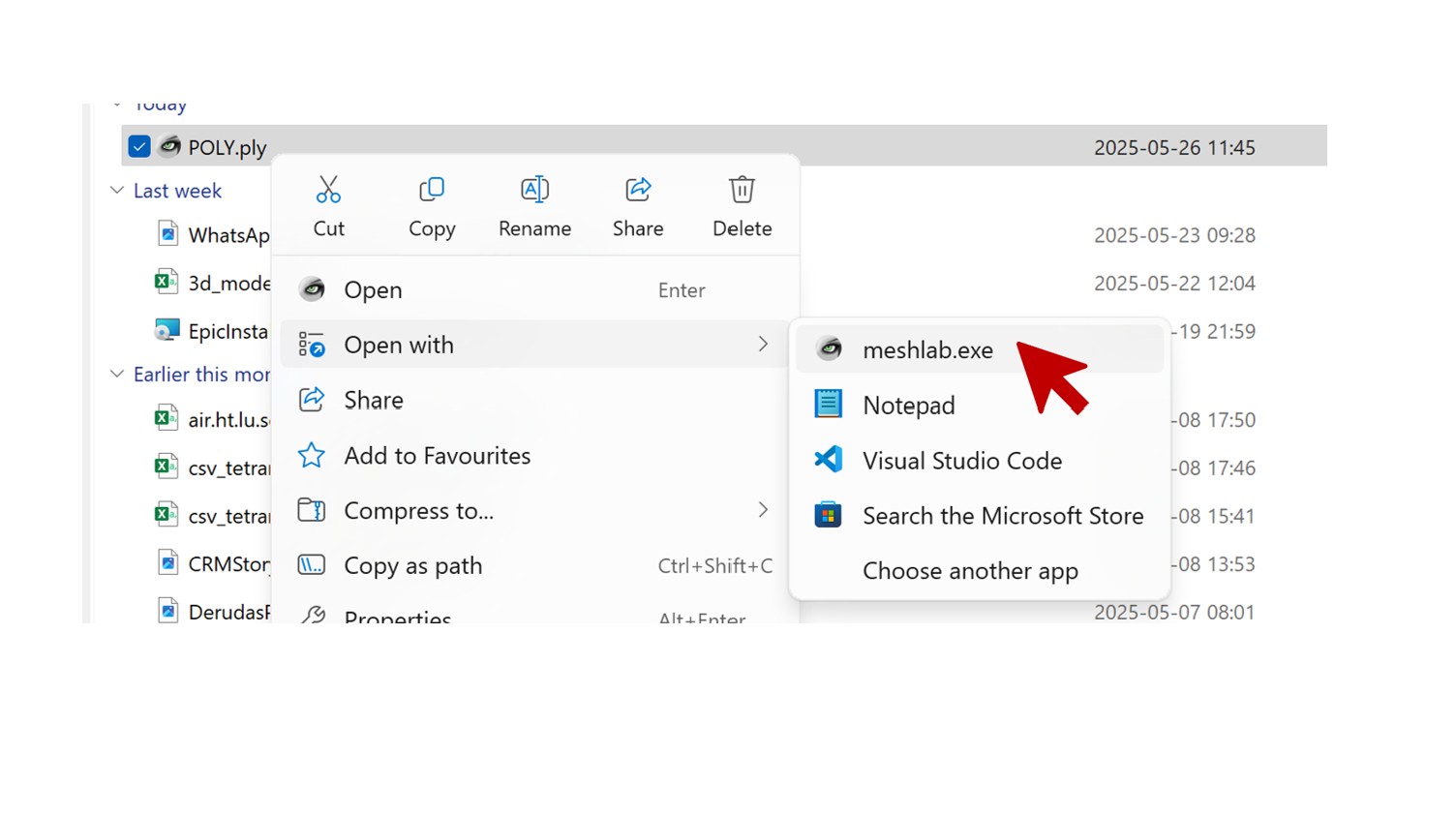Click Choose another app

pos(970,571)
